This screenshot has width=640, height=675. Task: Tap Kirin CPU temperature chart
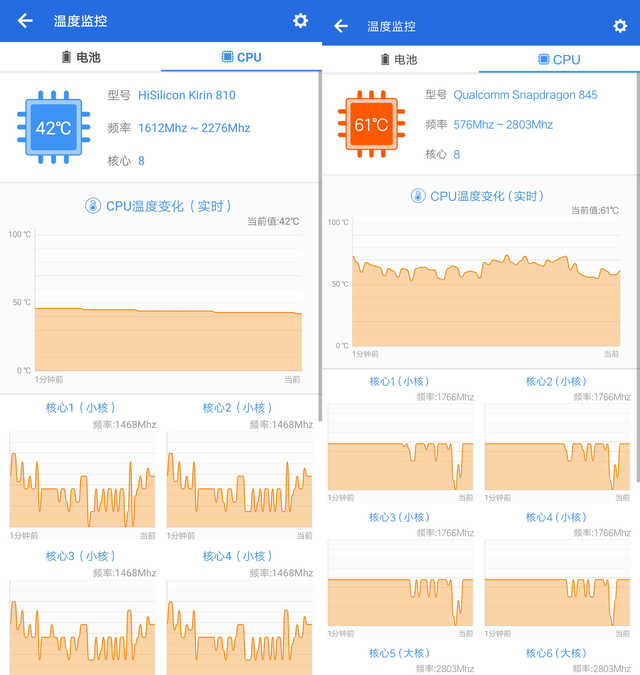[x=168, y=302]
